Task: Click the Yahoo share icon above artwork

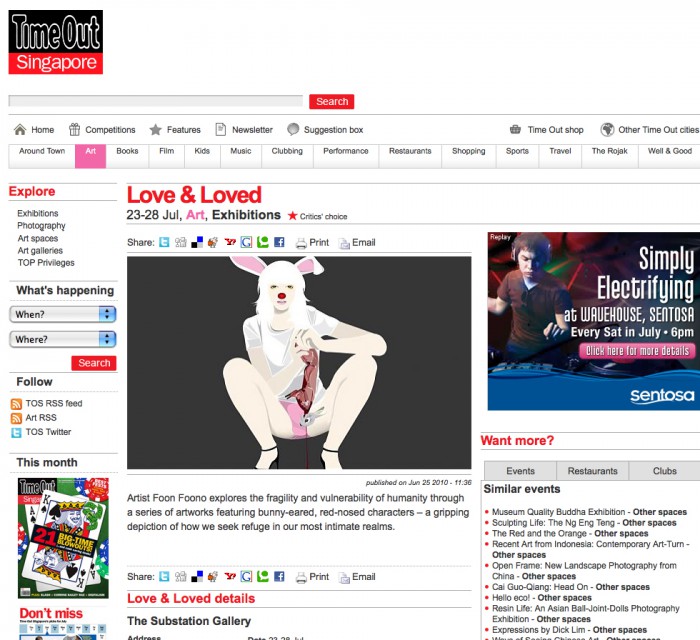Action: pyautogui.click(x=230, y=242)
